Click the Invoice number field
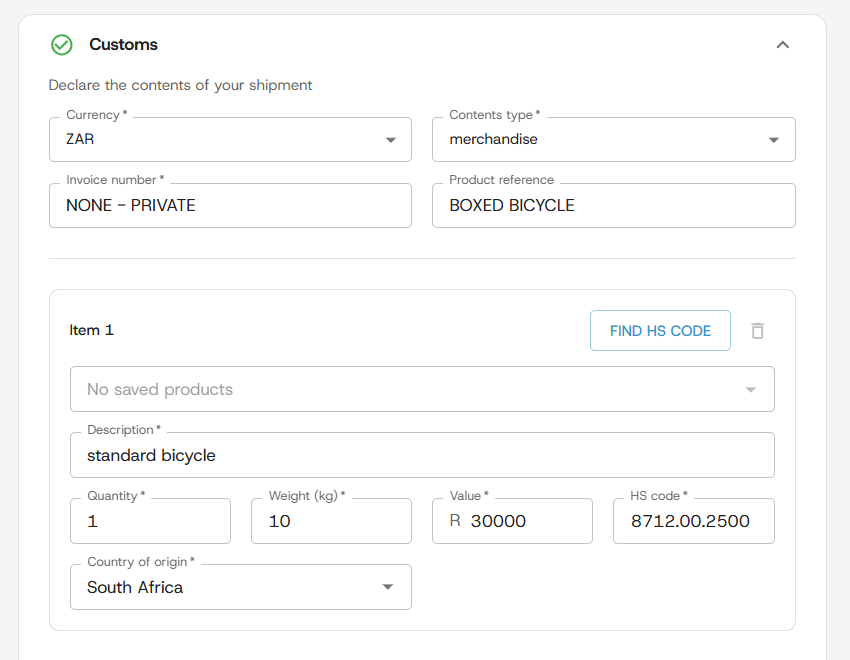850x660 pixels. tap(230, 205)
